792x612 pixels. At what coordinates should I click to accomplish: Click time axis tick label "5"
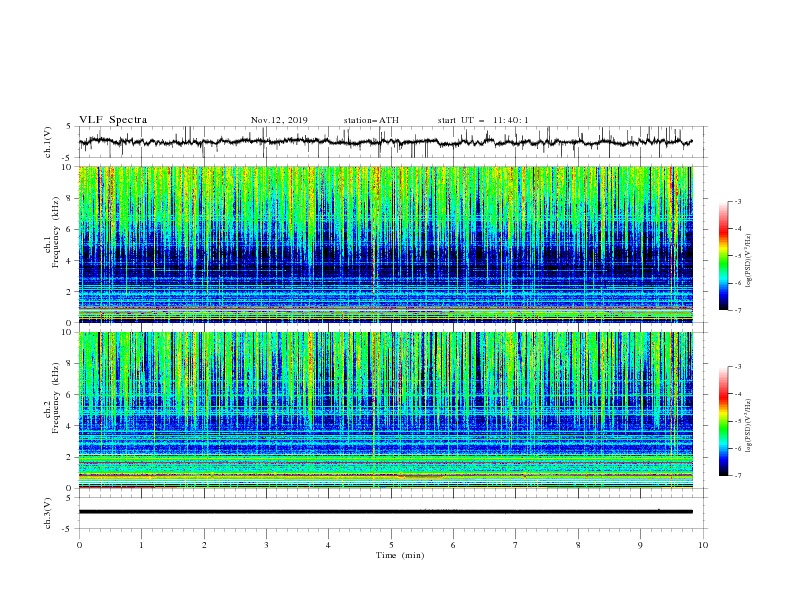(391, 545)
